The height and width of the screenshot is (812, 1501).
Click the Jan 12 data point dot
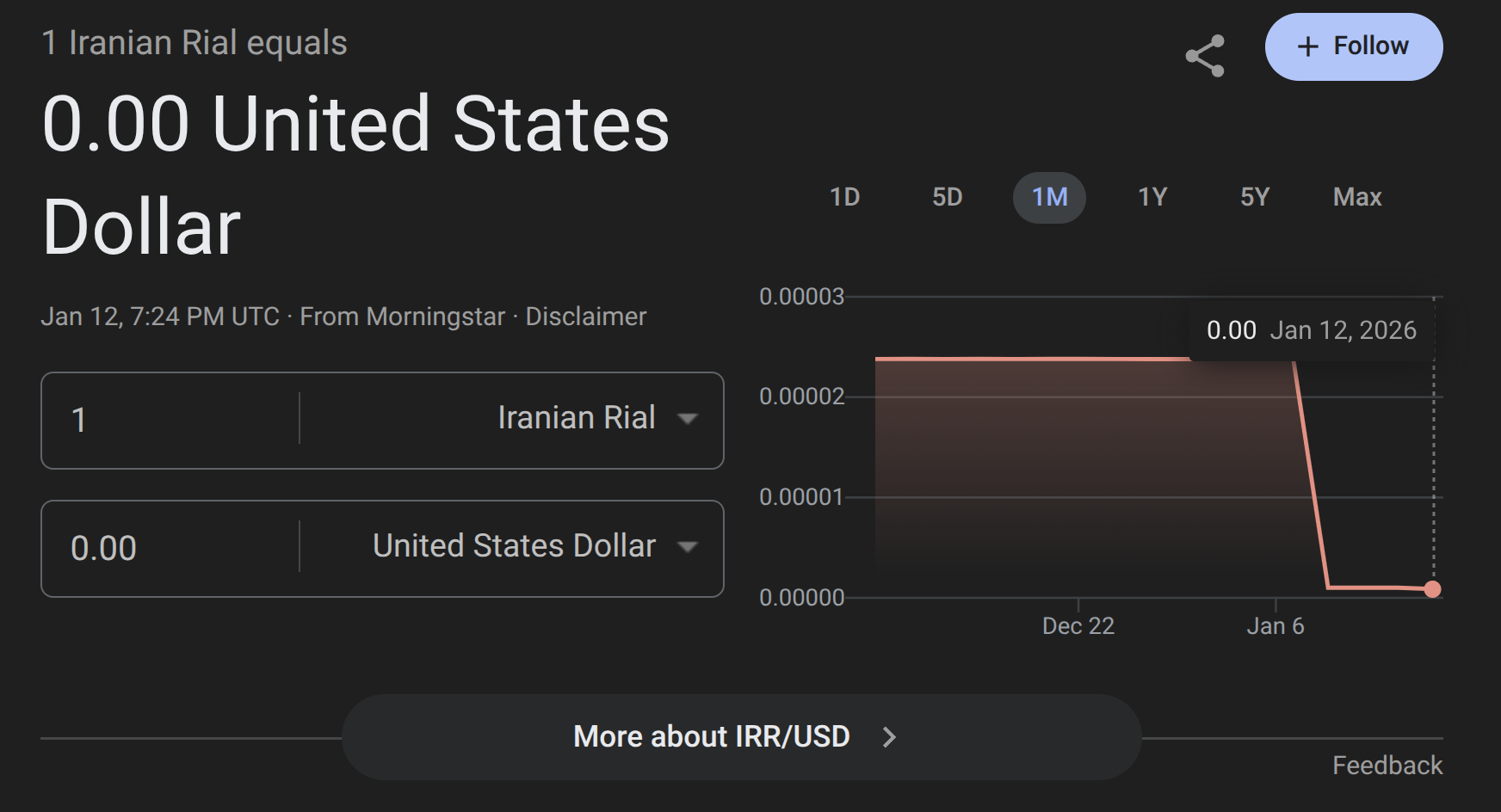point(1432,589)
